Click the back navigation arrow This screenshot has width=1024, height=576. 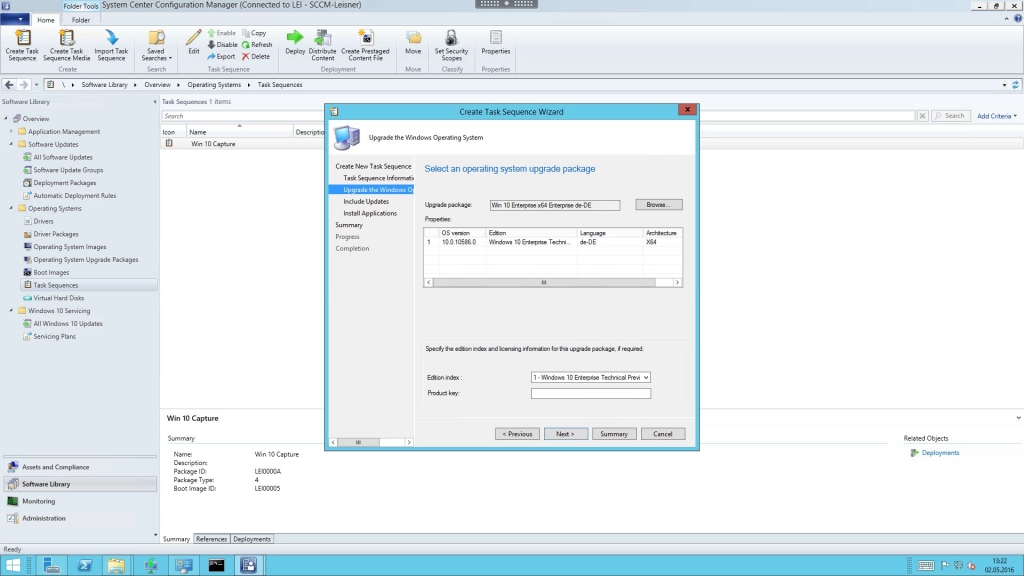pos(9,84)
